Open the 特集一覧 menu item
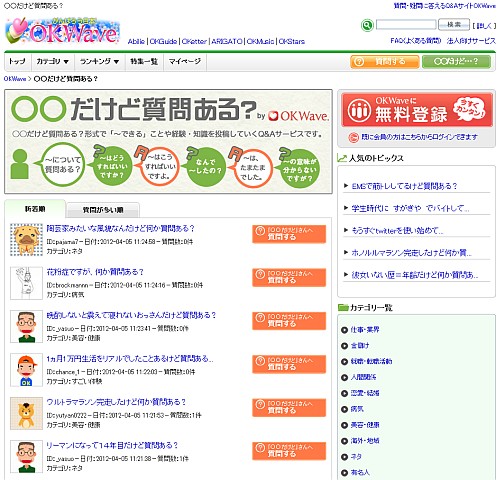Image resolution: width=503 pixels, height=480 pixels. tap(144, 62)
